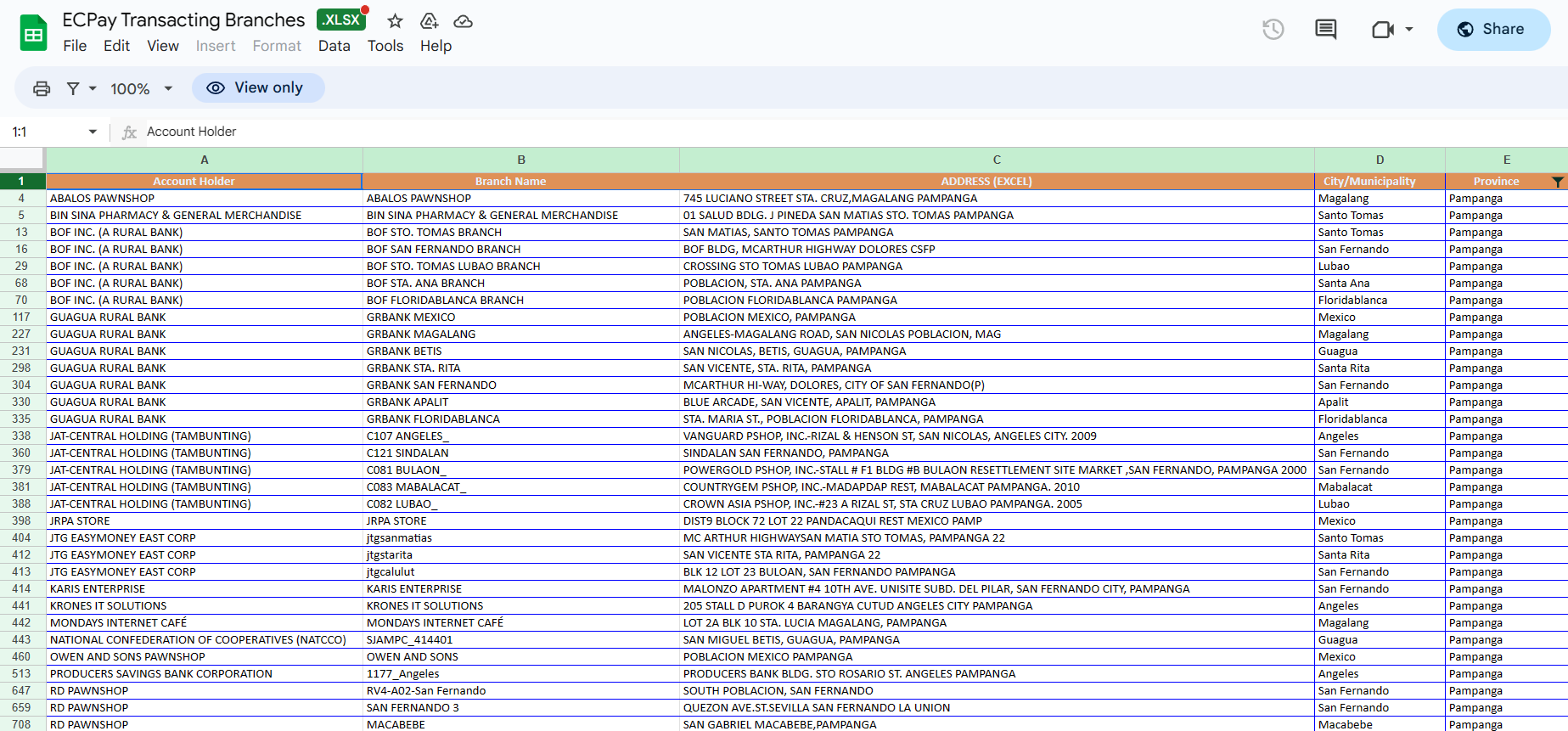The height and width of the screenshot is (731, 1568).
Task: View the cloud document status icon
Action: pyautogui.click(x=463, y=21)
